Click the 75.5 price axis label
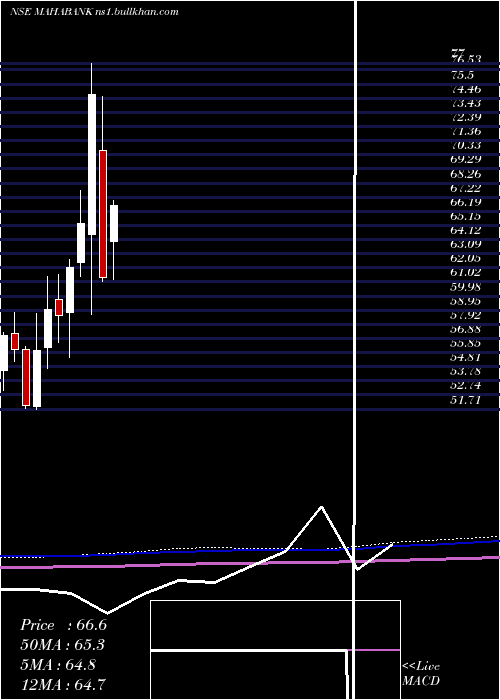Image resolution: width=500 pixels, height=700 pixels. (462, 75)
